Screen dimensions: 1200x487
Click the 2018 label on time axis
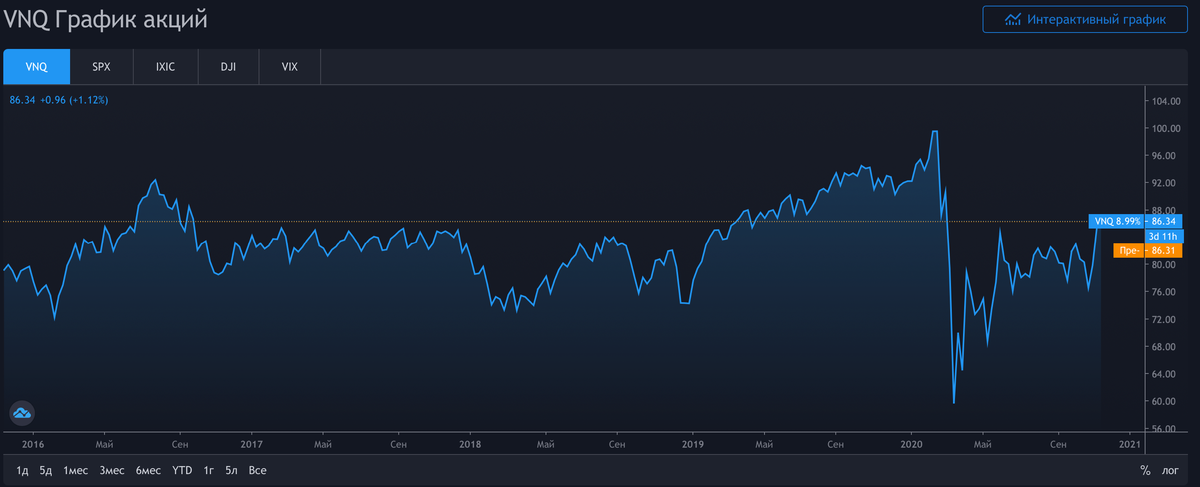pos(471,443)
